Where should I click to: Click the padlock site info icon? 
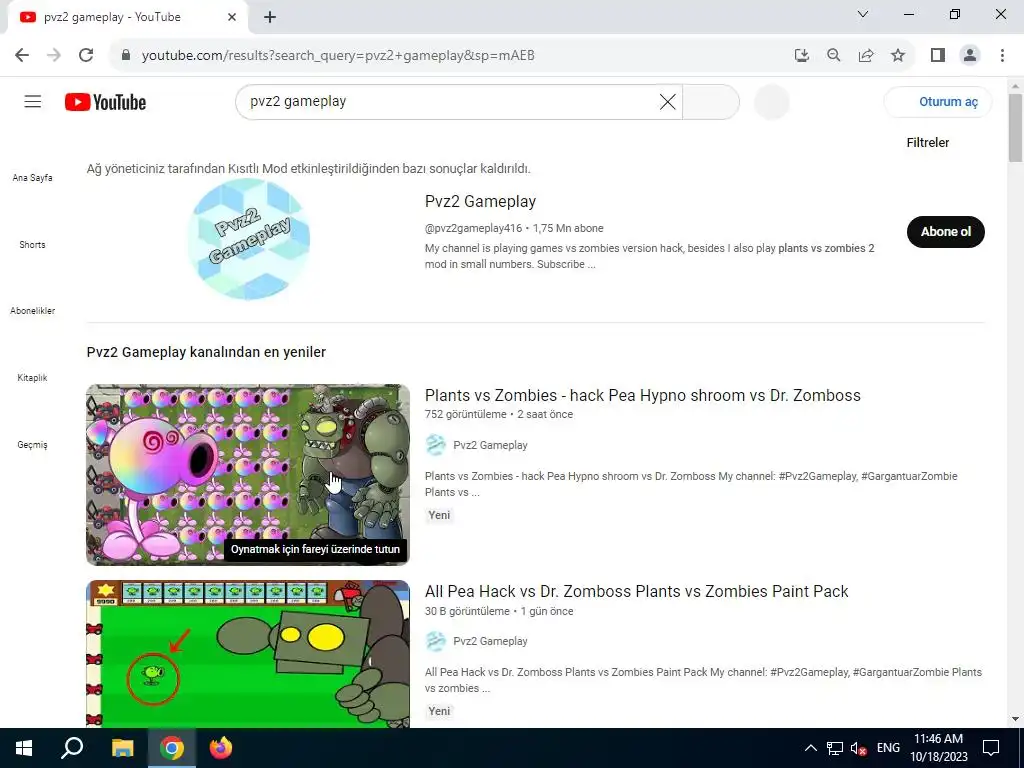click(x=127, y=56)
